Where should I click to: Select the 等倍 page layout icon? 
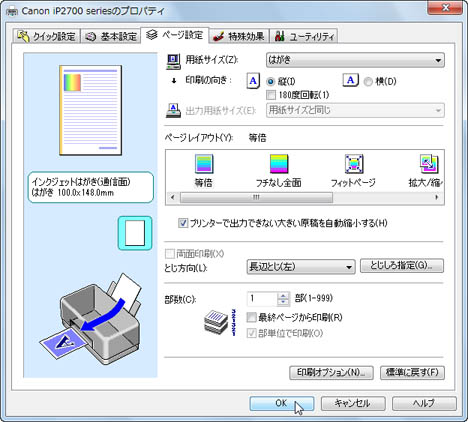(x=204, y=164)
